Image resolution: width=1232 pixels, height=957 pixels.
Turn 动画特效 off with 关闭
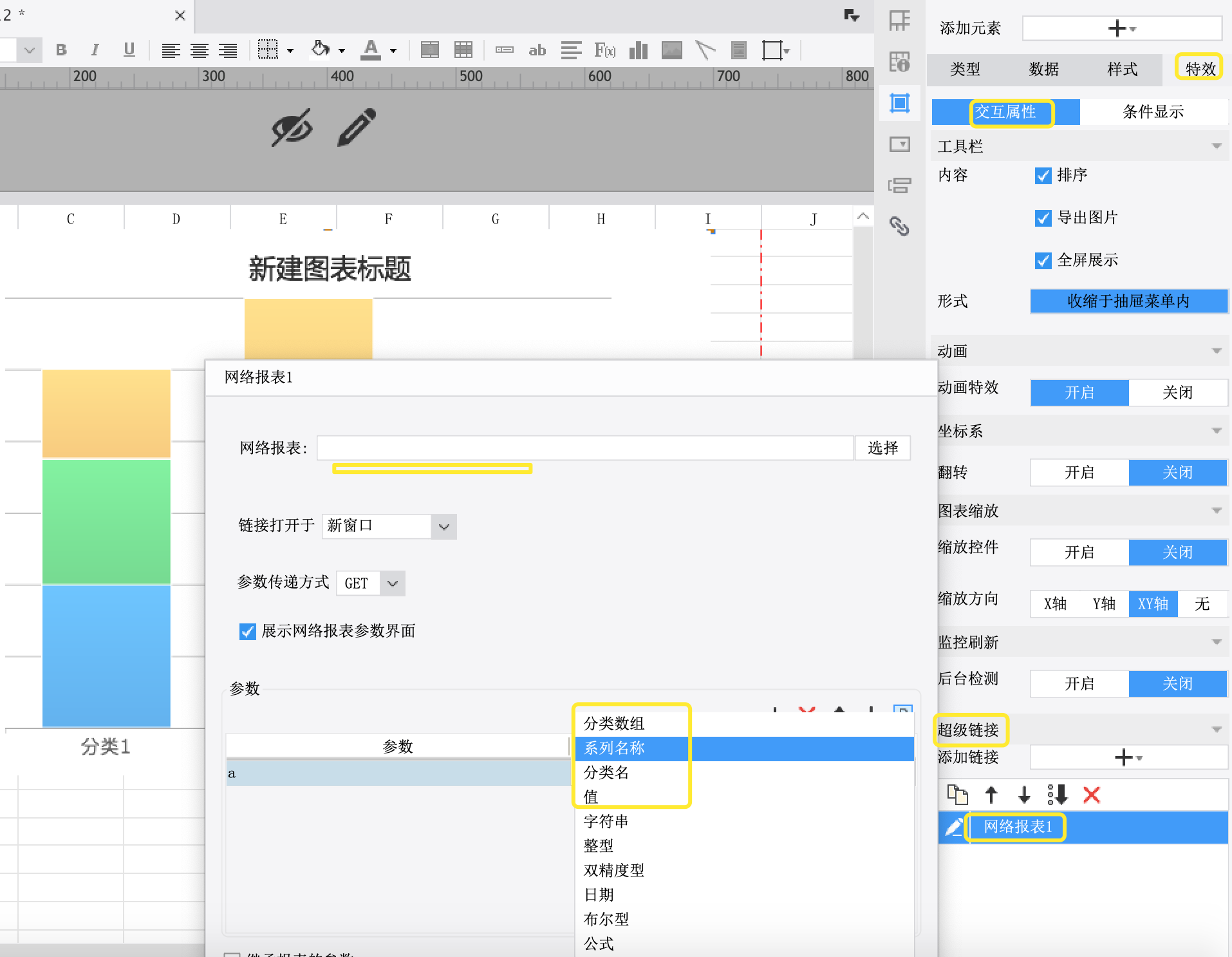pos(1178,393)
